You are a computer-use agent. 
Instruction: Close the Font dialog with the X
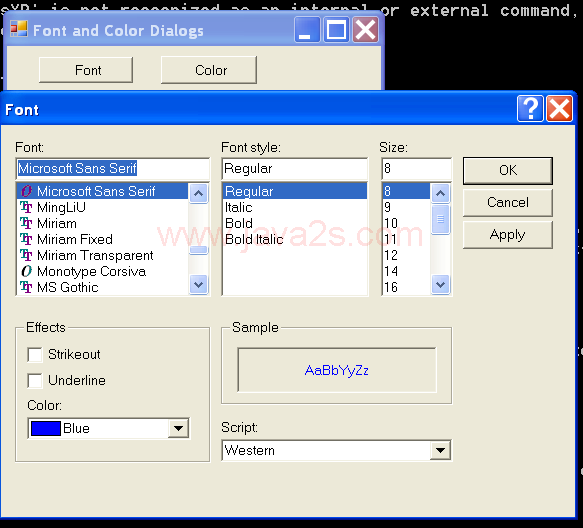point(559,109)
